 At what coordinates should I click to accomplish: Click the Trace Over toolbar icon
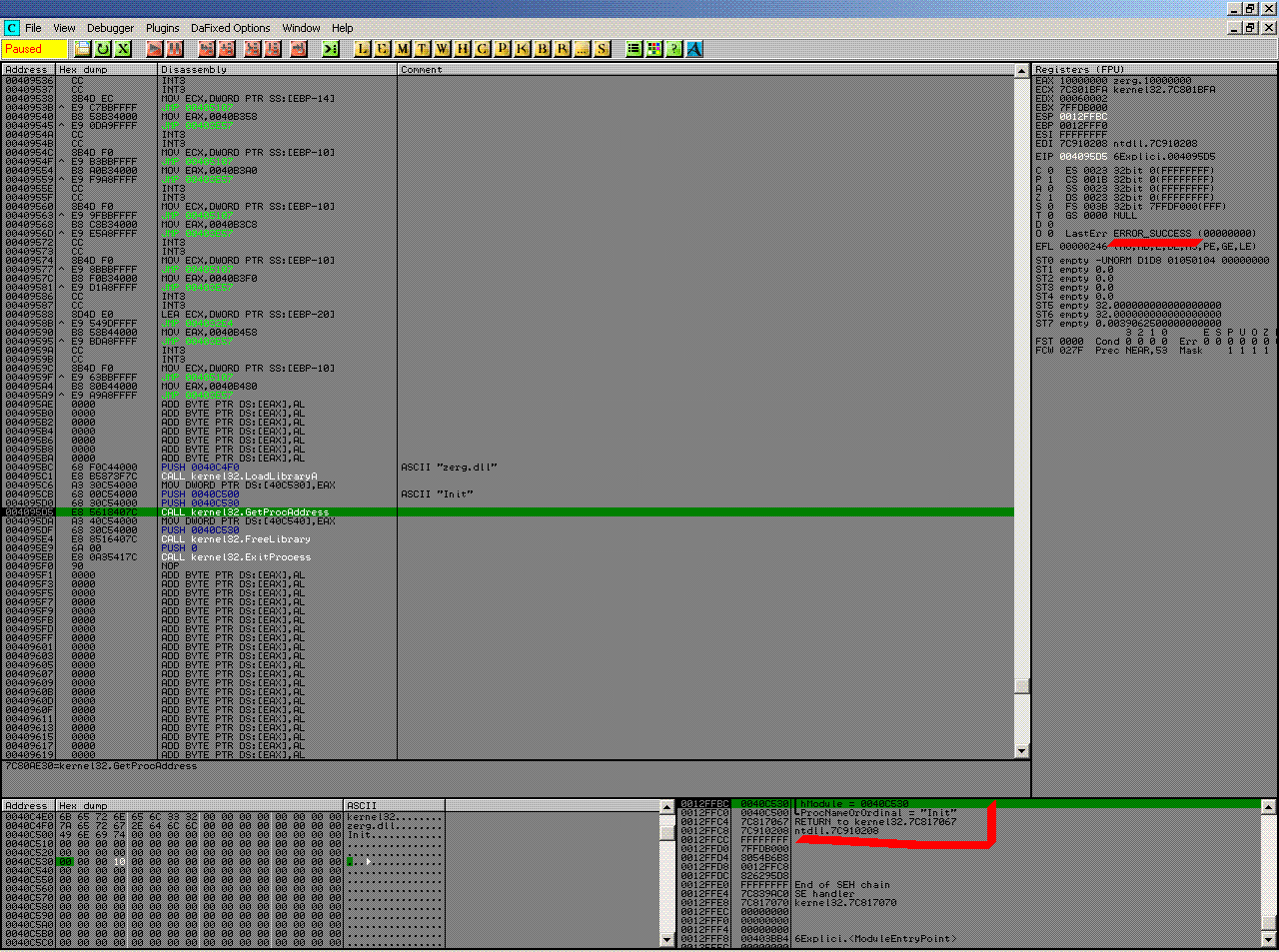[273, 48]
